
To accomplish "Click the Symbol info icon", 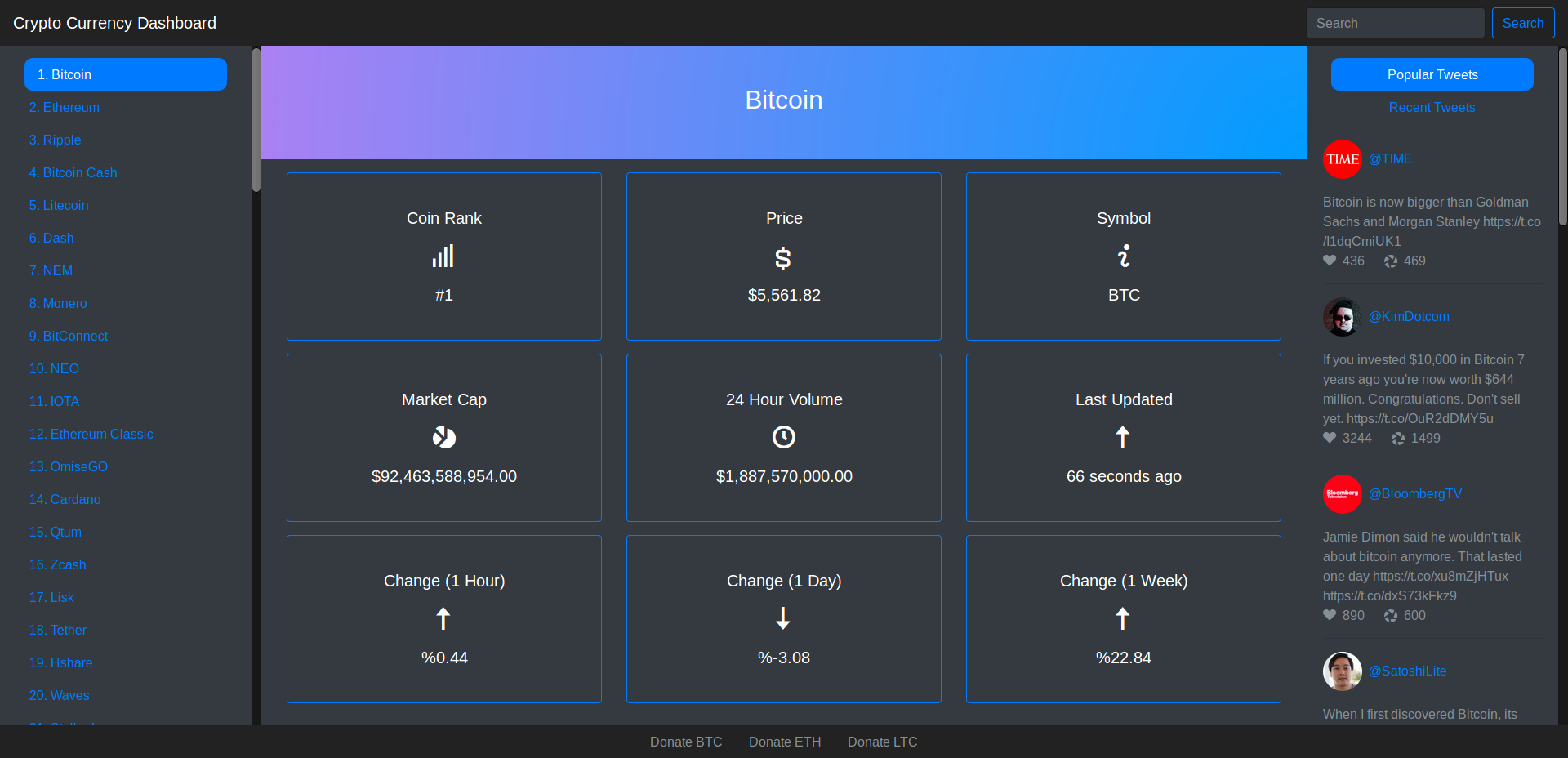I will [x=1124, y=256].
